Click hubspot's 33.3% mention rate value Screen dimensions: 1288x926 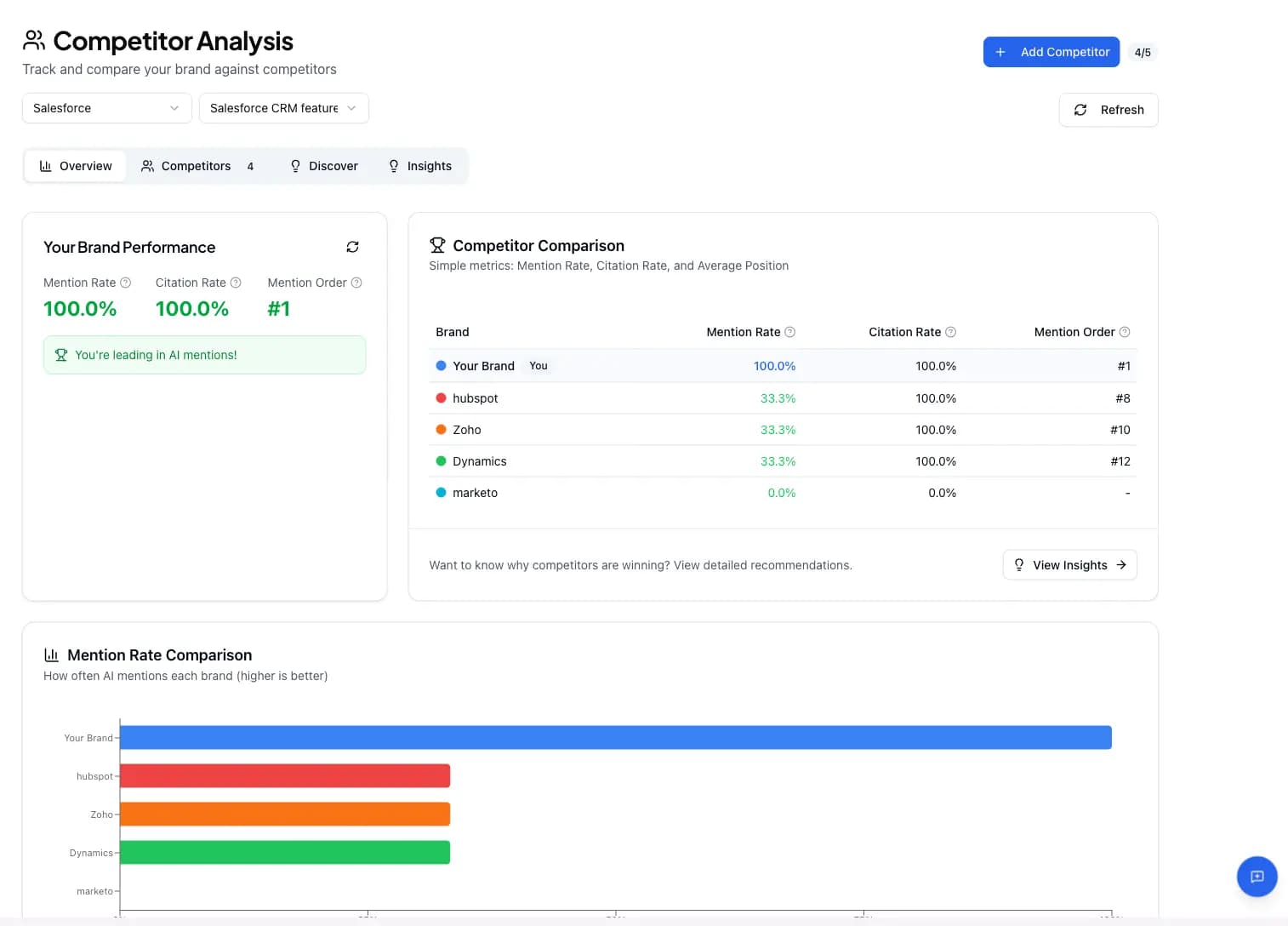[778, 398]
